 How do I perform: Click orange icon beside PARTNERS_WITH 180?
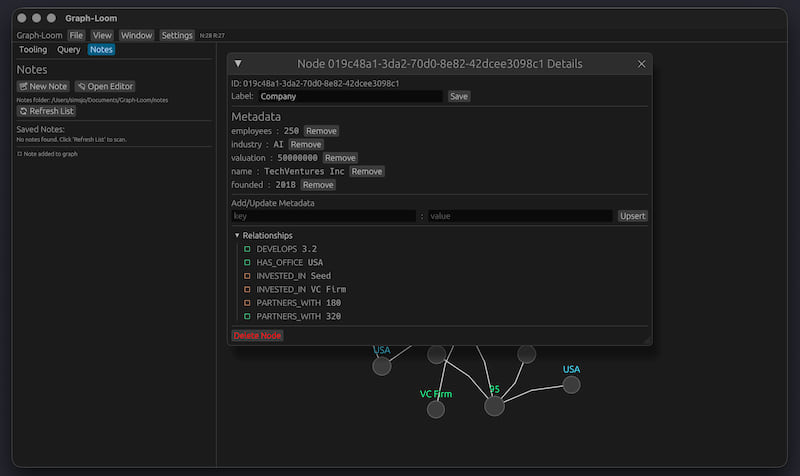[247, 303]
